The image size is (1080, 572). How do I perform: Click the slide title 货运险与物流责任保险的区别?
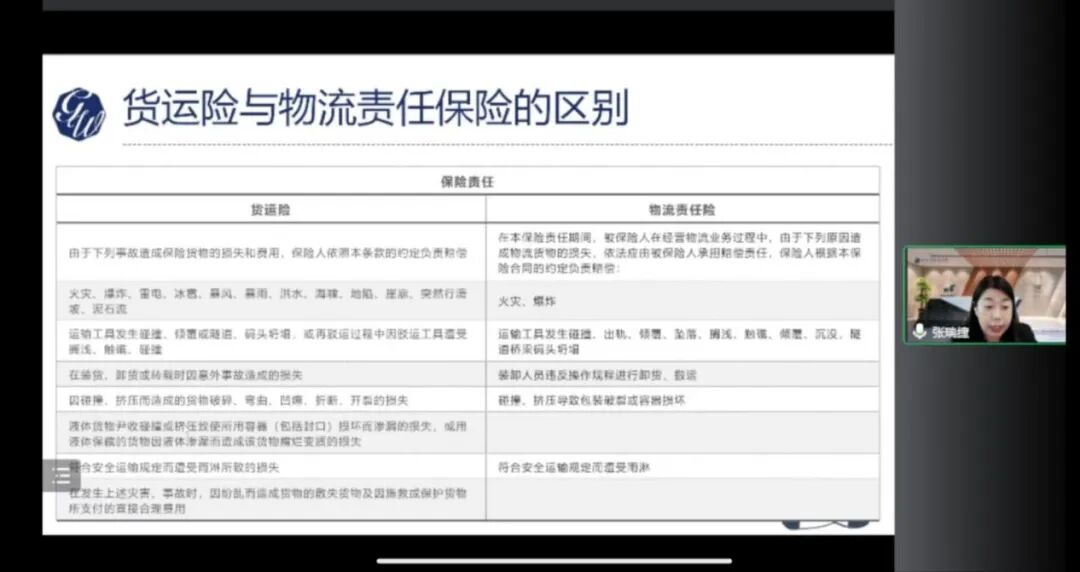click(375, 109)
